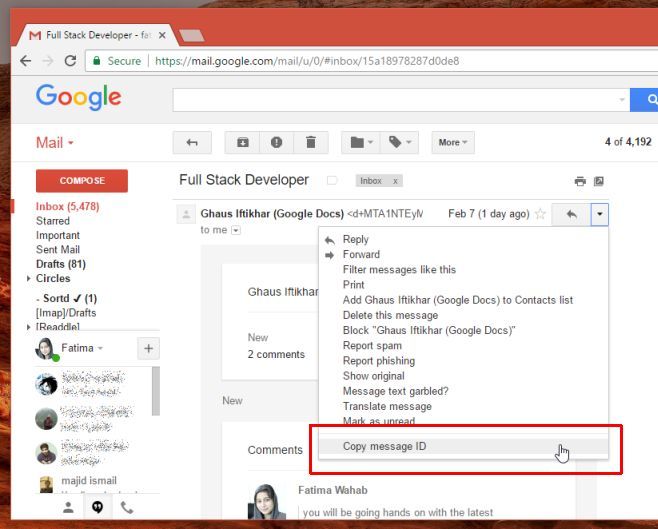The width and height of the screenshot is (658, 529).
Task: Open Hangouts conversations chat icon
Action: (98, 507)
